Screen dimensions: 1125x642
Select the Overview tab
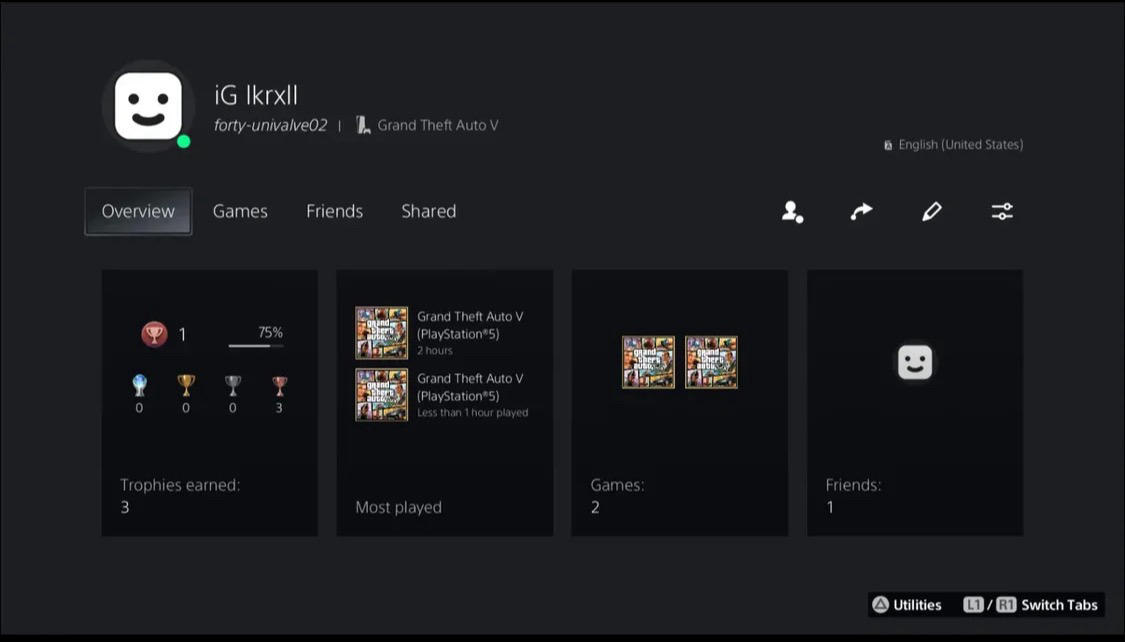[138, 211]
